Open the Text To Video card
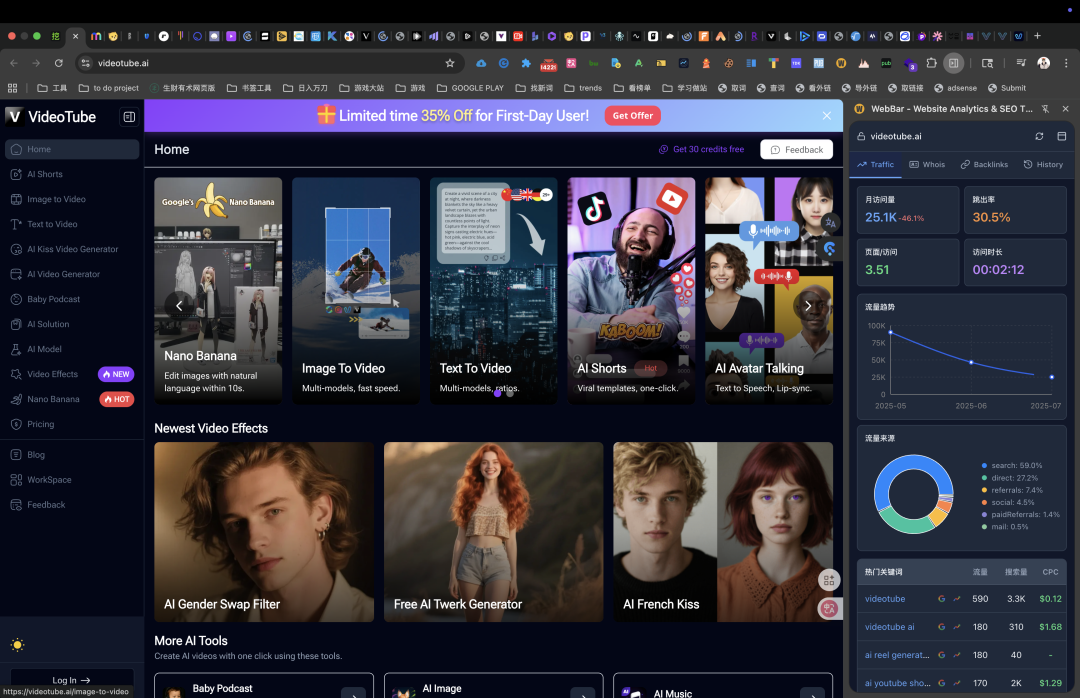 [493, 290]
